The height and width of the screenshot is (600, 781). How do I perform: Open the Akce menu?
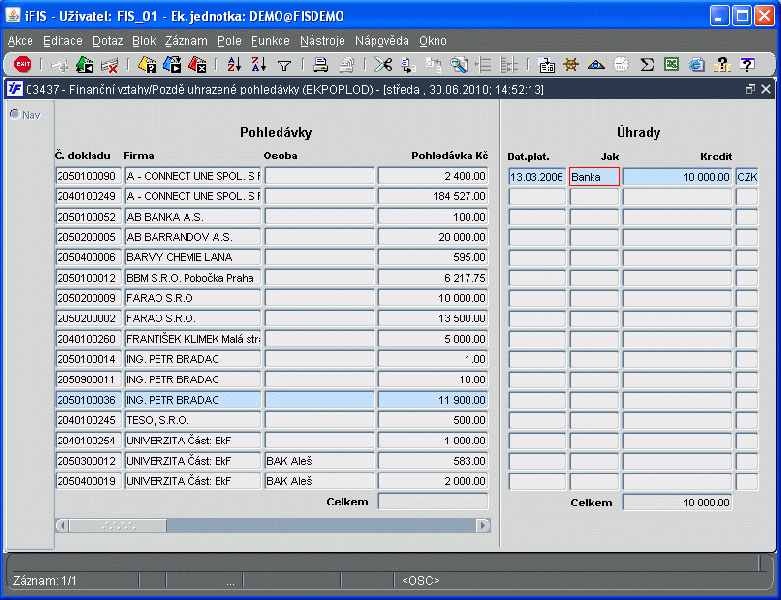[x=20, y=41]
